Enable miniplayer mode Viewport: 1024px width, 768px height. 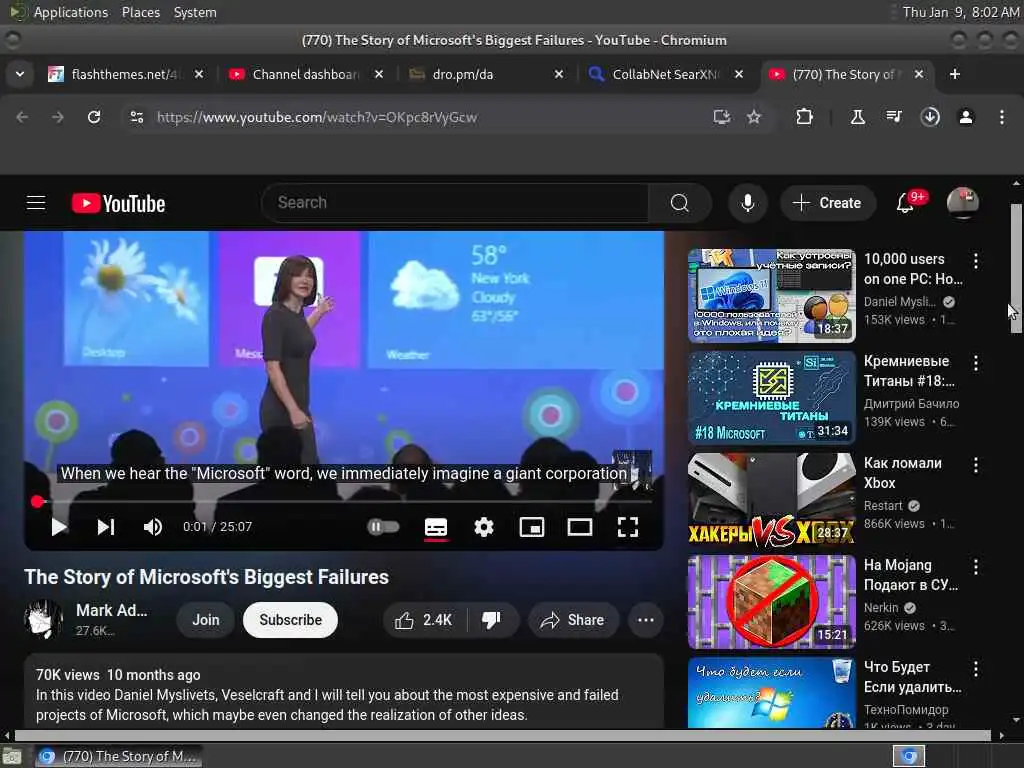tap(532, 527)
